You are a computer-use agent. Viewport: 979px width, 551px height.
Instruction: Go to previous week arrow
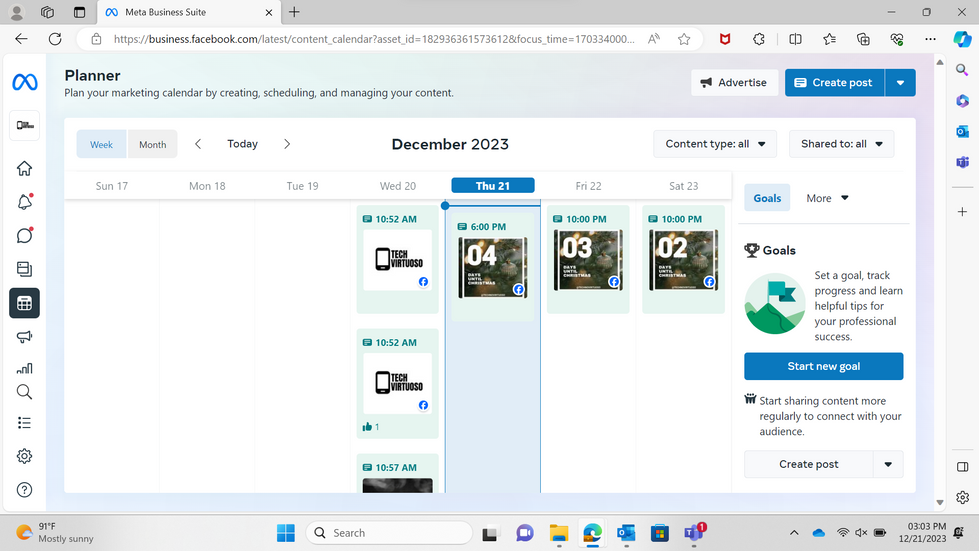click(198, 144)
